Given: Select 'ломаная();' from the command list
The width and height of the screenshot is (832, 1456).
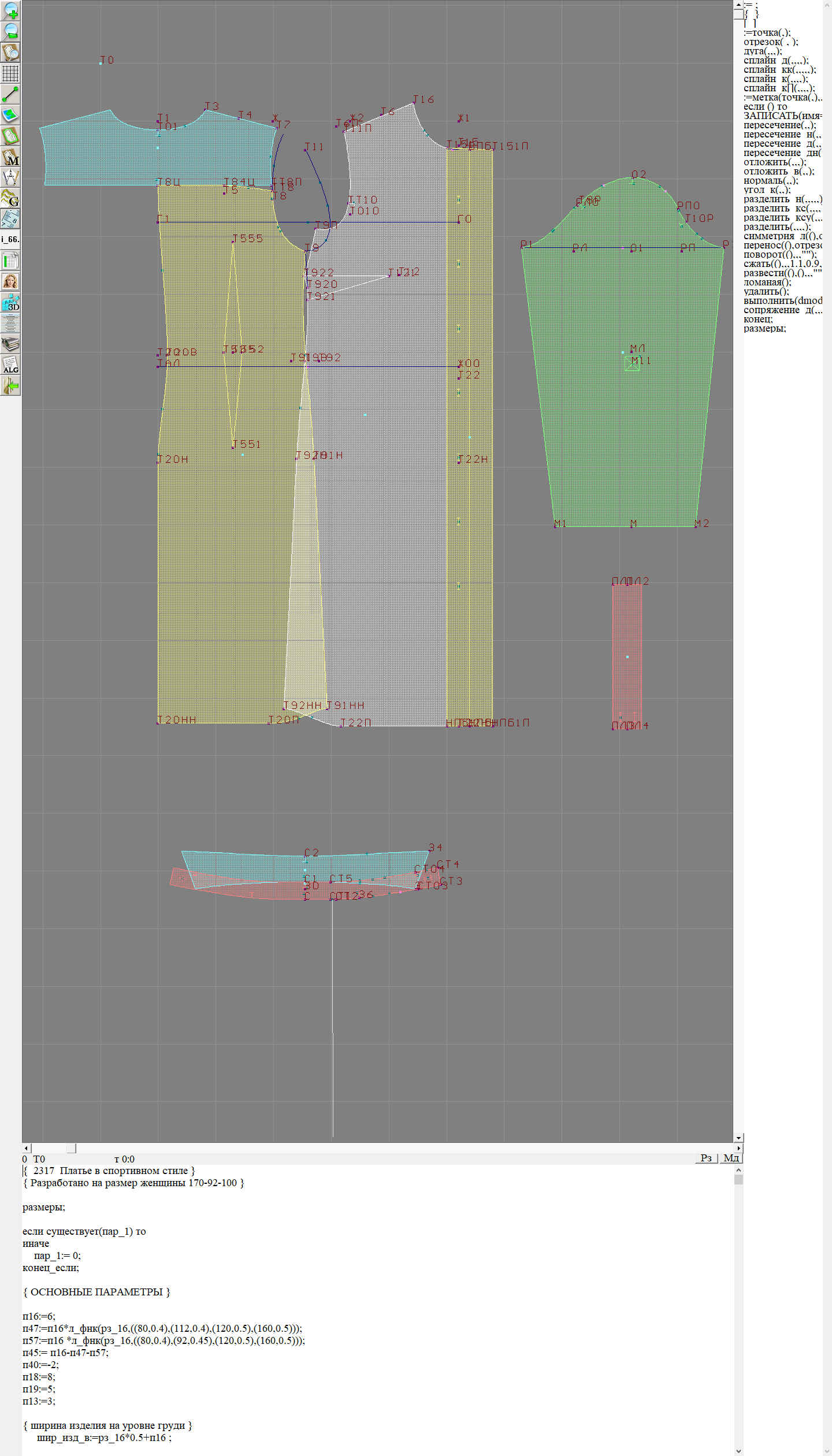Looking at the screenshot, I should [x=767, y=283].
